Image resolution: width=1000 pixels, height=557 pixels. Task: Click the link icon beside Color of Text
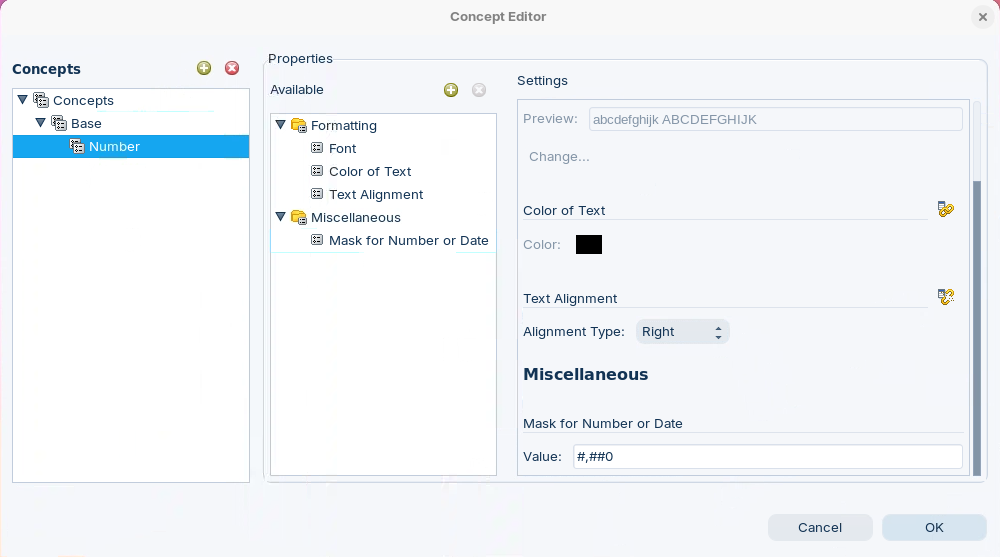click(945, 209)
